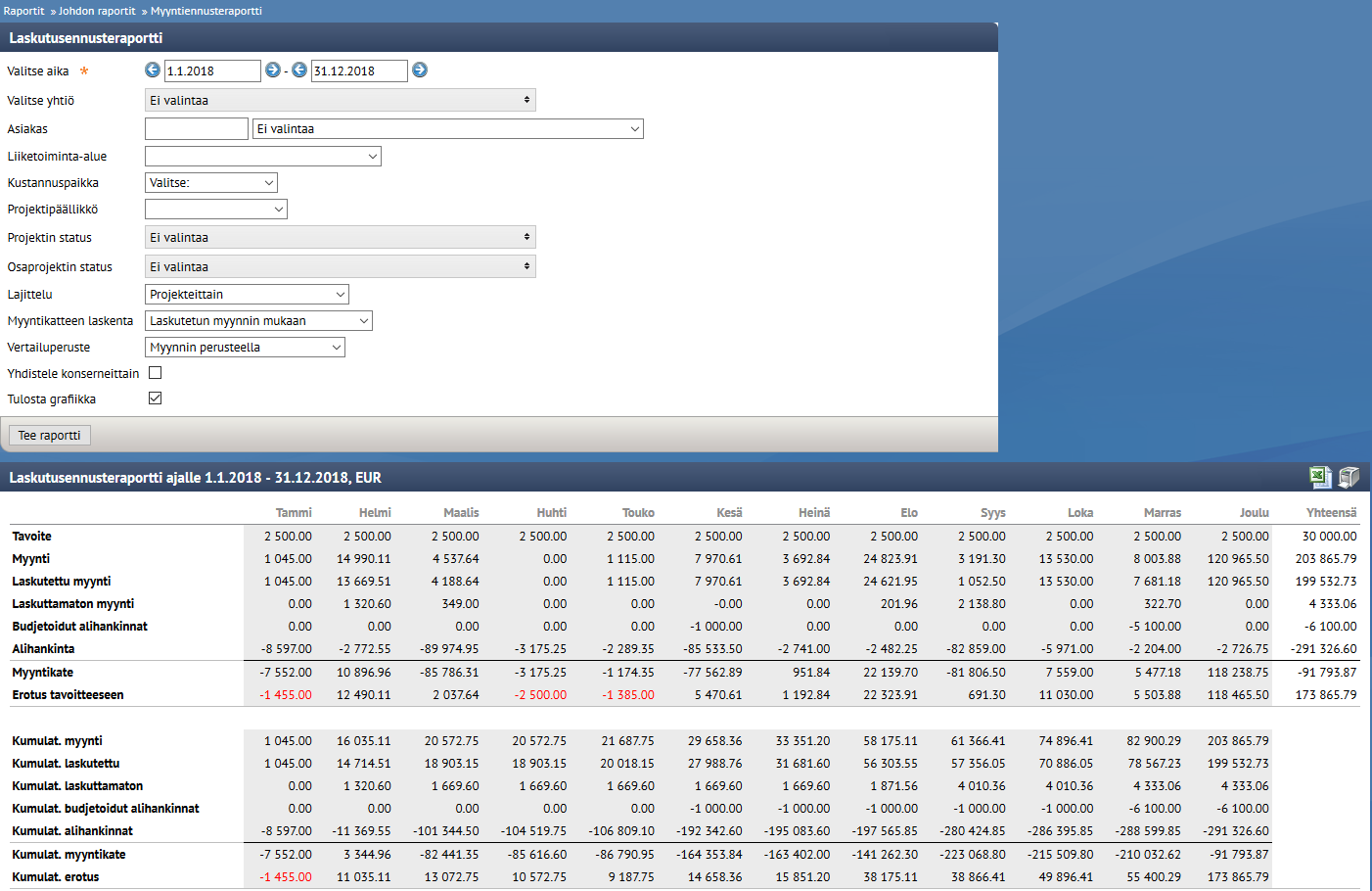This screenshot has width=1372, height=891.
Task: Click the print report icon
Action: tap(1349, 477)
